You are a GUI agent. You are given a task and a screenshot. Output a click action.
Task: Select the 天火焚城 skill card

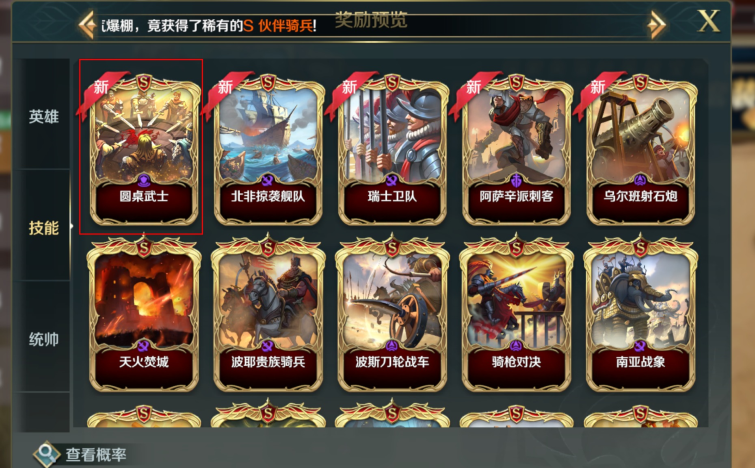coord(143,313)
